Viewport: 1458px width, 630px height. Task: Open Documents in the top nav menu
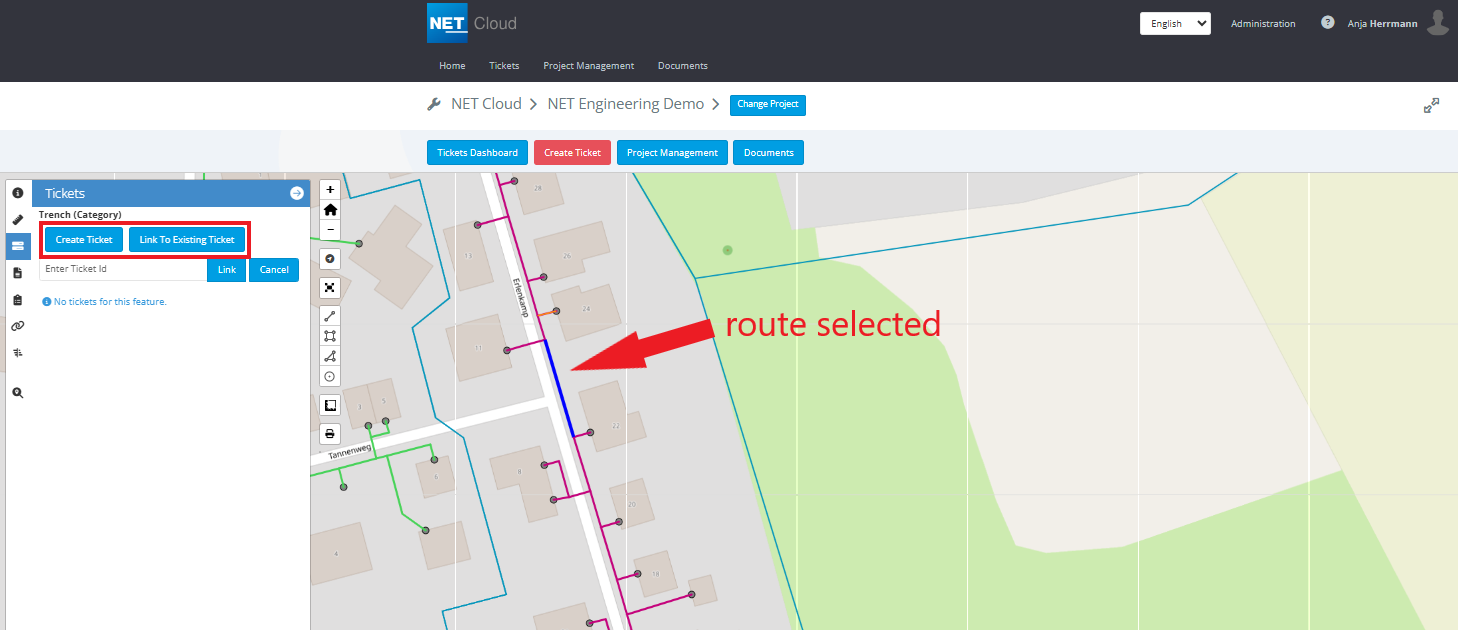[x=682, y=66]
